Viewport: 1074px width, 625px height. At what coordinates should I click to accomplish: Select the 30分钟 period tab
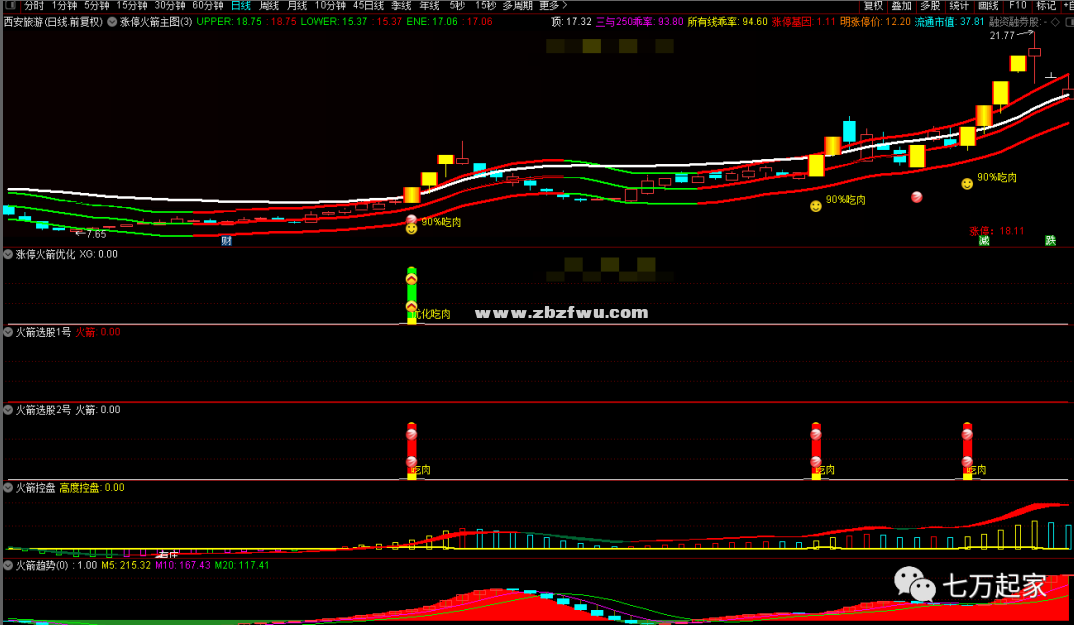pyautogui.click(x=170, y=5)
